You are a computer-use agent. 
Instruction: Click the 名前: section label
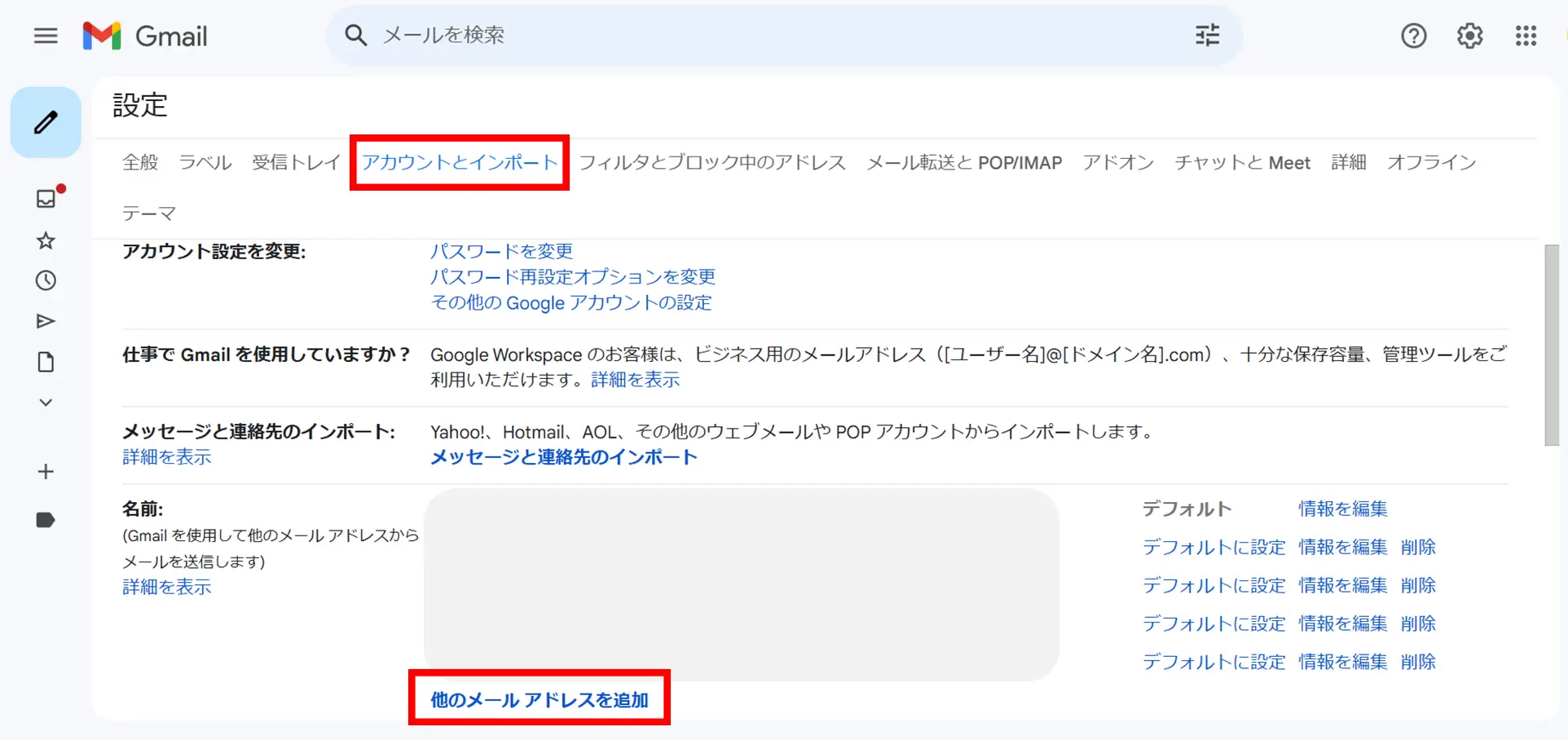coord(143,509)
